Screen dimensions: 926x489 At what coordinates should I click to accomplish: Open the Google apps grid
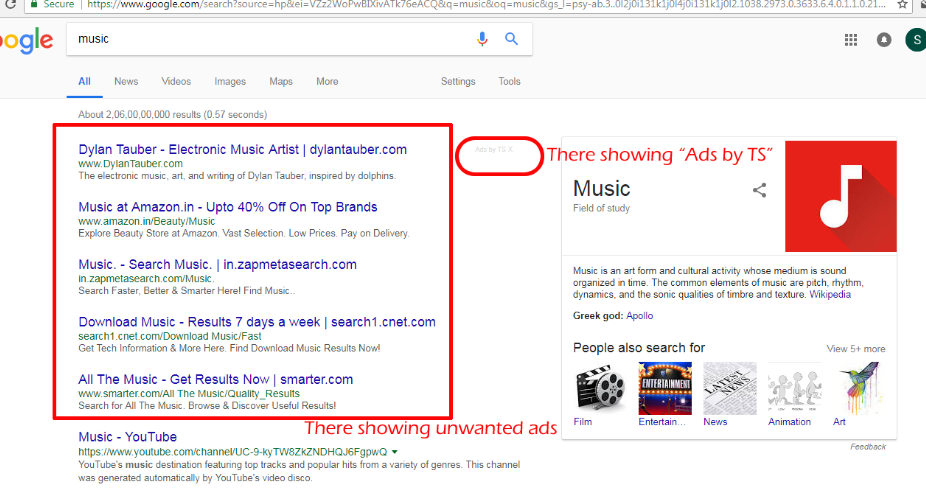pyautogui.click(x=851, y=40)
